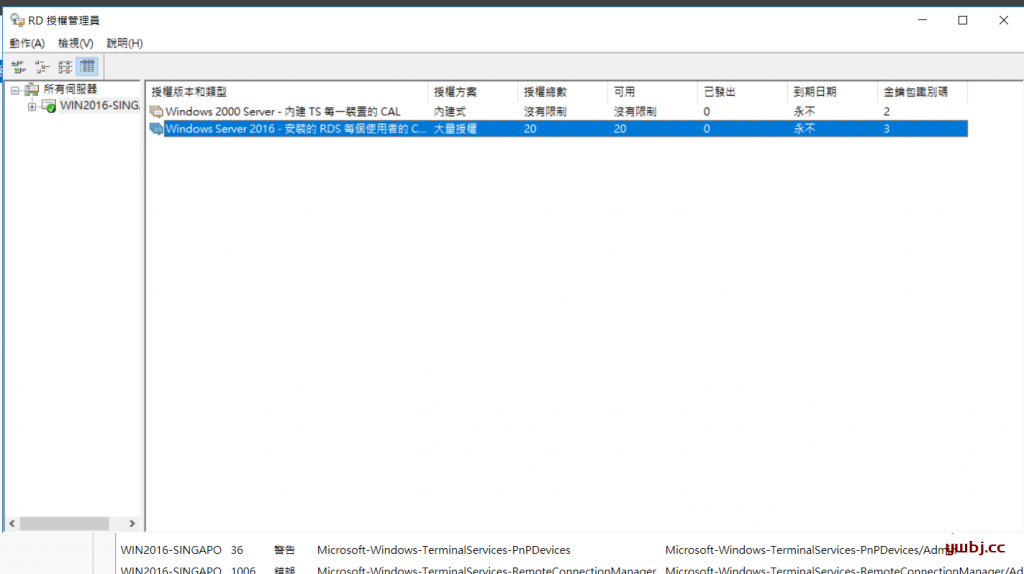Select Windows Server 2016 RDS per-user CAL row
1024x574 pixels.
coord(558,129)
